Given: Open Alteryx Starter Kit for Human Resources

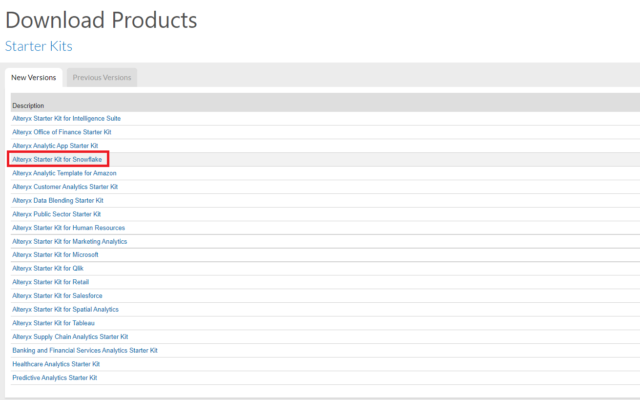Looking at the screenshot, I should pyautogui.click(x=69, y=228).
